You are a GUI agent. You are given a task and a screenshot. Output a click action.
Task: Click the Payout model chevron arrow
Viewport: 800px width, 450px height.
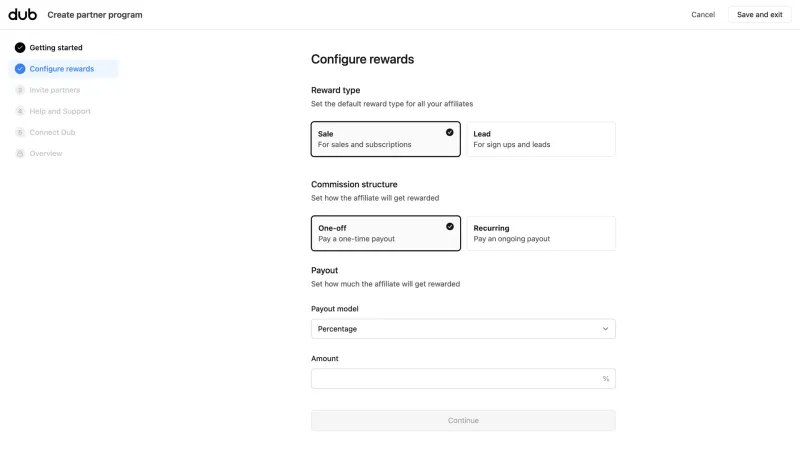[605, 329]
